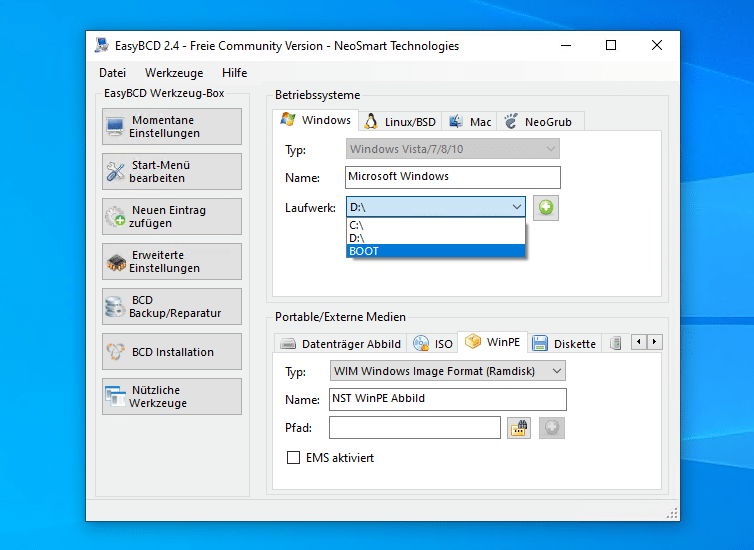Open Erweiterte Einstellungen
The width and height of the screenshot is (754, 550).
coord(172,262)
